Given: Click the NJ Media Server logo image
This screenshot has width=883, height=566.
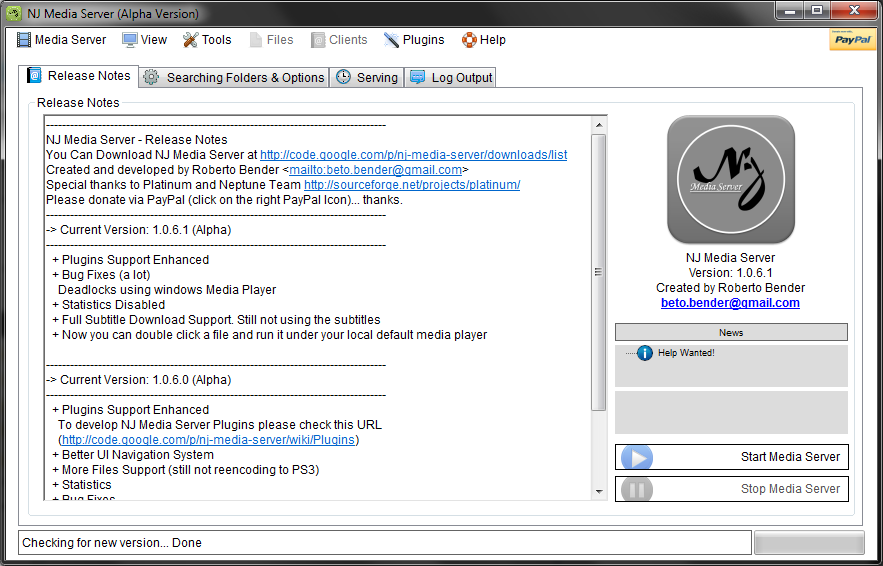Looking at the screenshot, I should click(730, 180).
